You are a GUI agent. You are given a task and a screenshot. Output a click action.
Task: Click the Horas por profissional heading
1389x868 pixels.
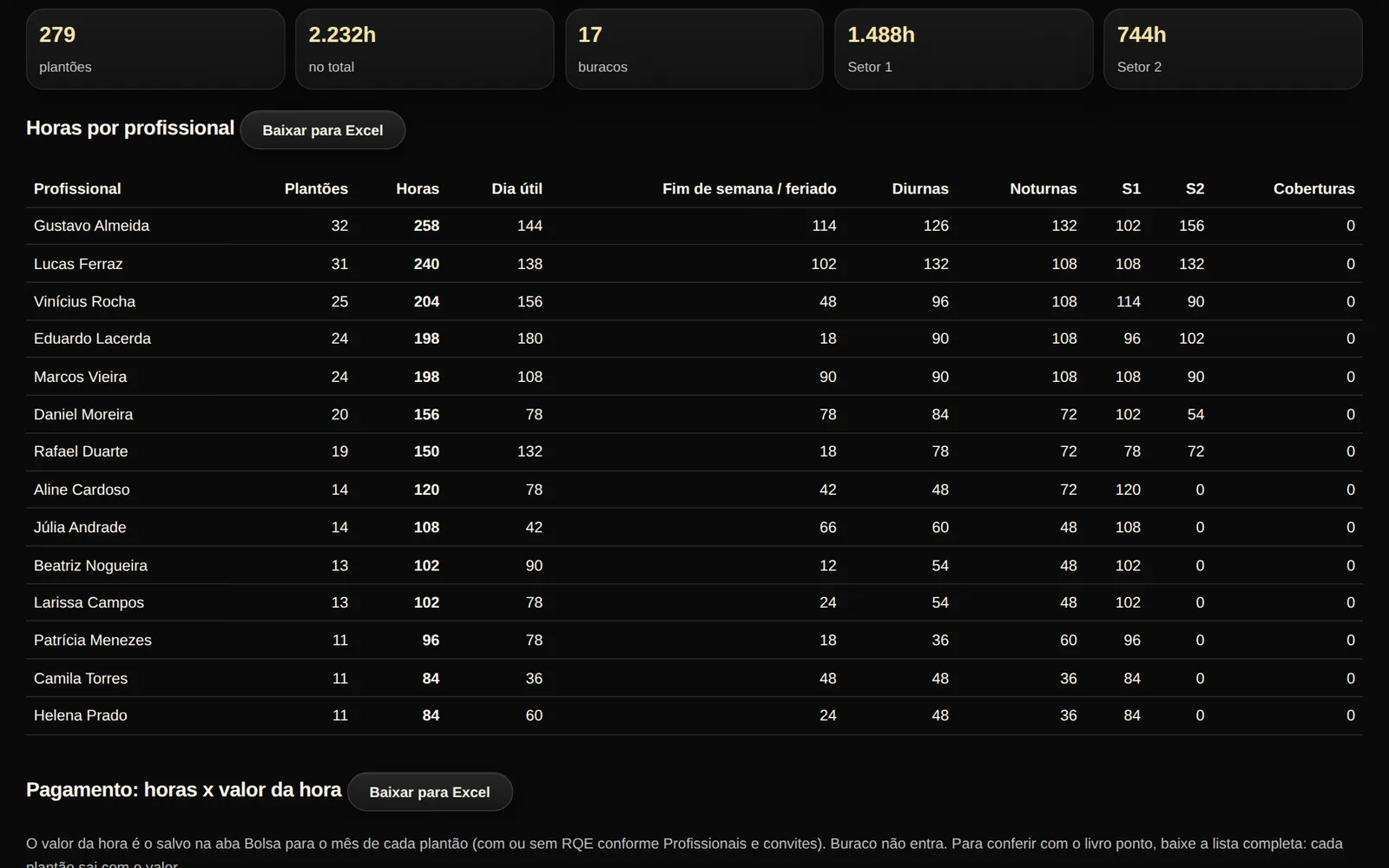coord(130,128)
